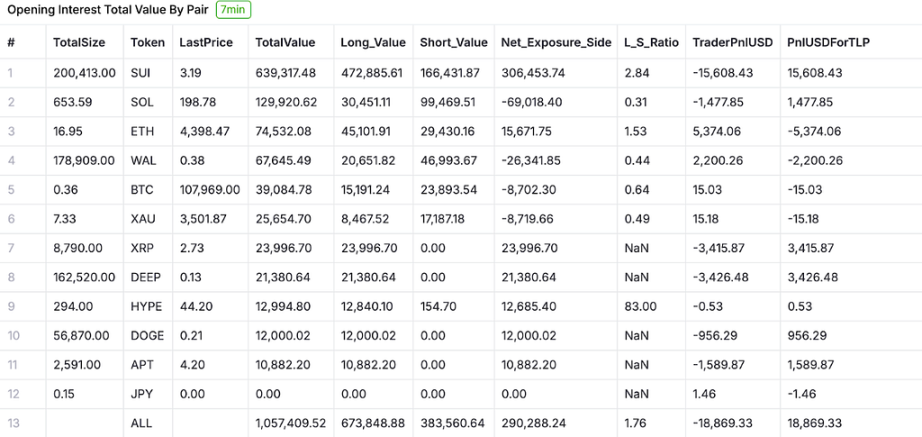Click the ETH token cell
Viewport: 922px width, 437px height.
(142, 131)
